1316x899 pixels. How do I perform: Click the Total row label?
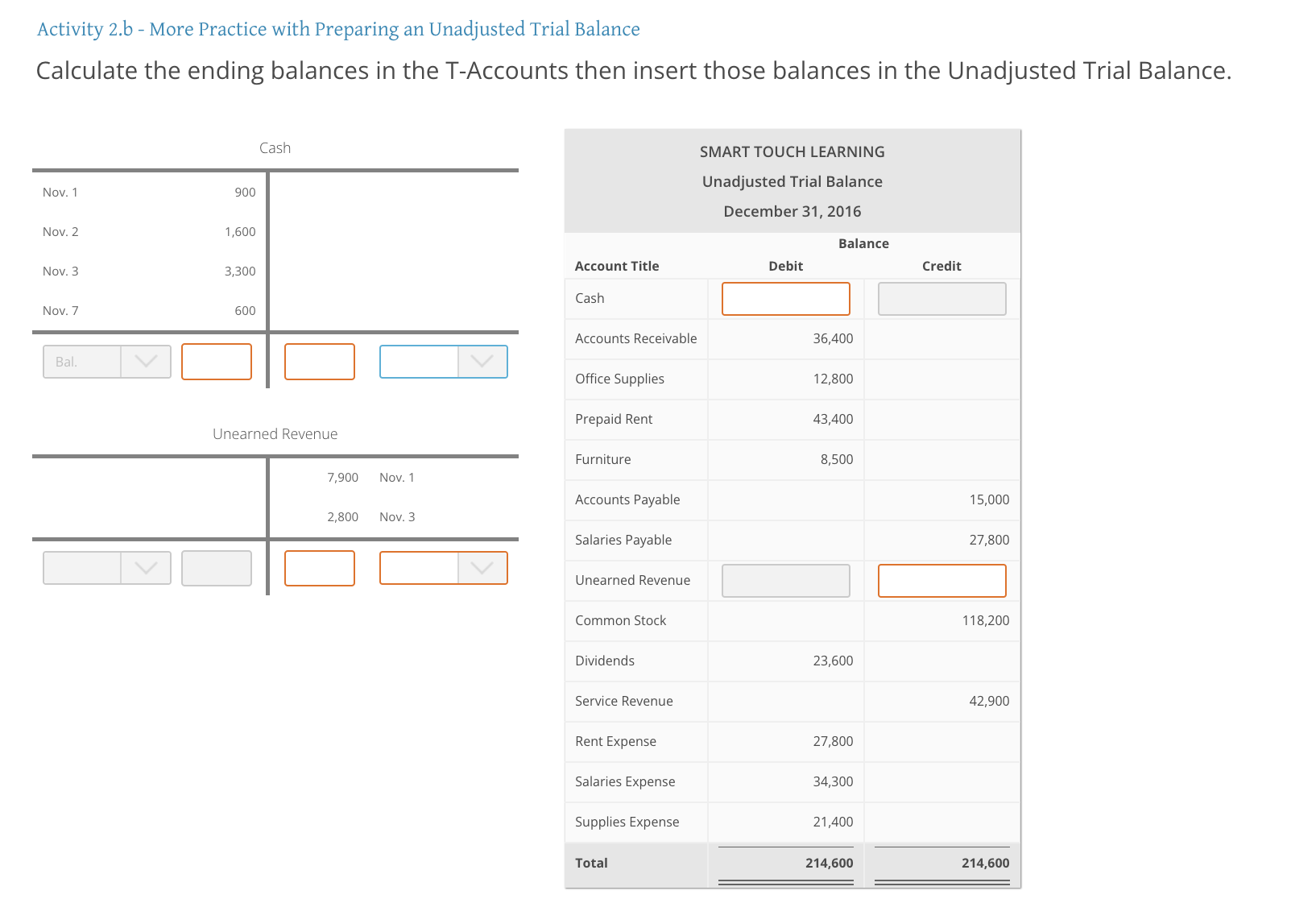tap(591, 863)
